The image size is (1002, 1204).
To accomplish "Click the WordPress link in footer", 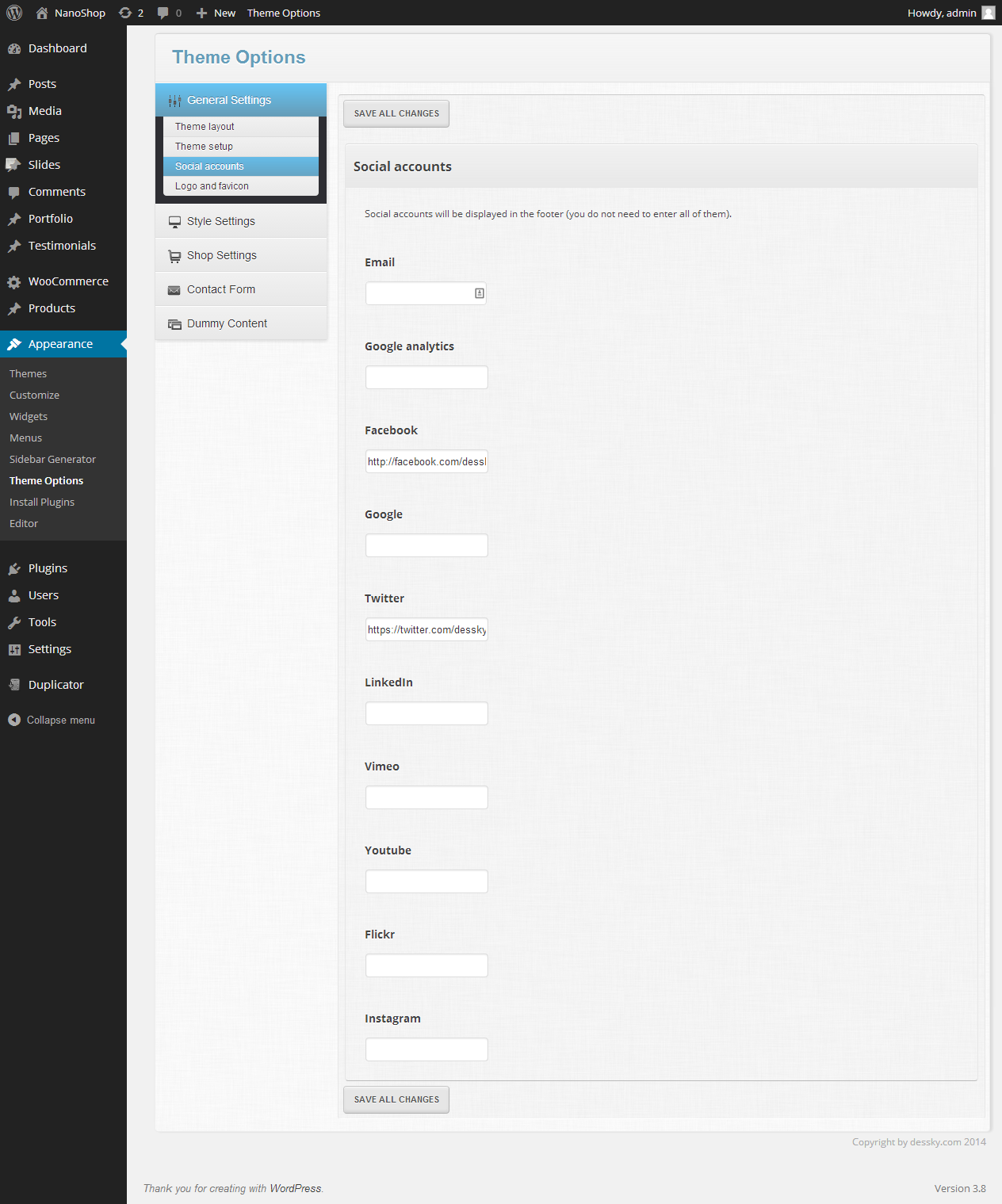I will pos(295,1188).
